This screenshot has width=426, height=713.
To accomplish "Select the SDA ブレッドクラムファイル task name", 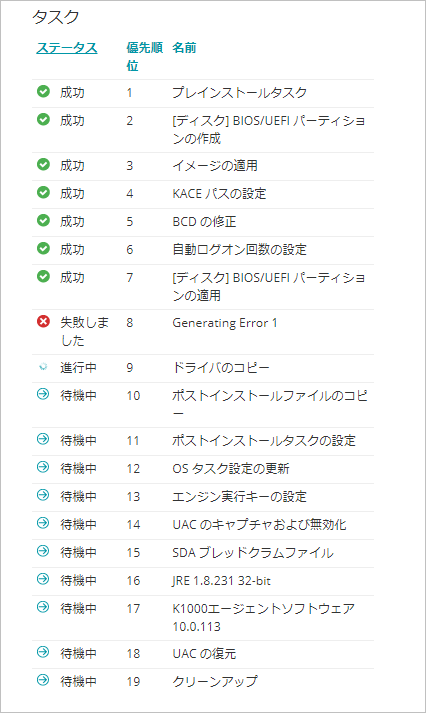I will coord(253,552).
